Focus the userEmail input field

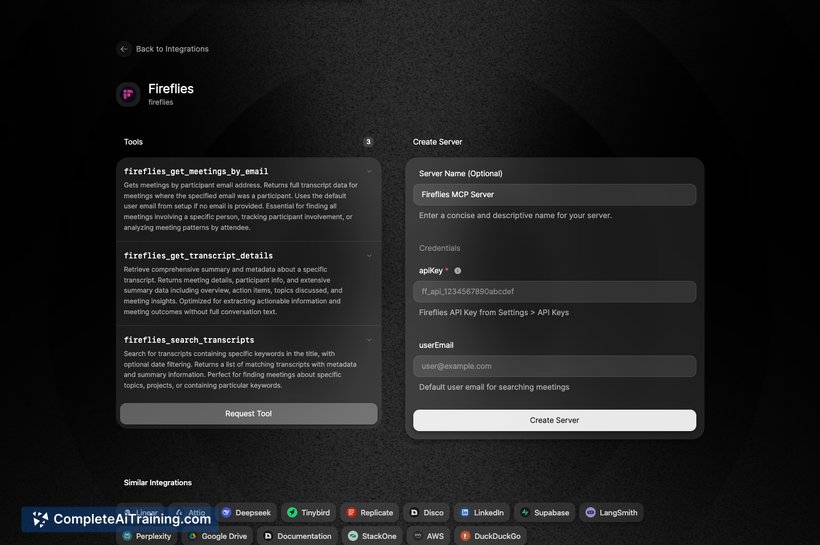pos(554,366)
